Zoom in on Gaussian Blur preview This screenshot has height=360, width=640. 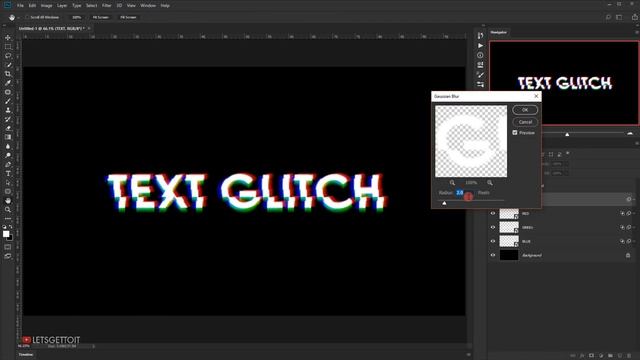(490, 183)
